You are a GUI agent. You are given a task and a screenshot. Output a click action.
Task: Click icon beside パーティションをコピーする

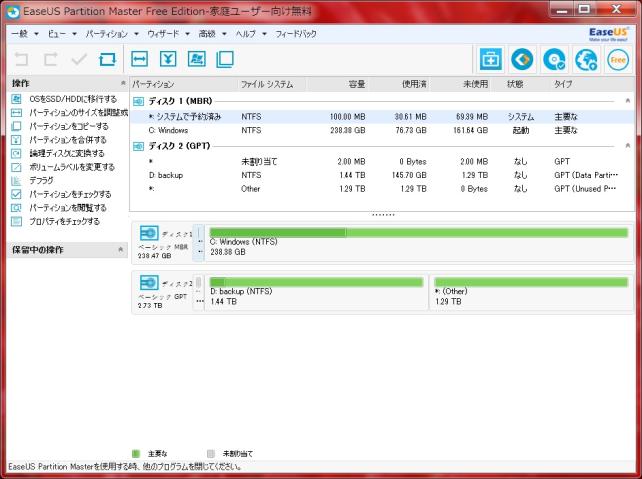click(16, 126)
